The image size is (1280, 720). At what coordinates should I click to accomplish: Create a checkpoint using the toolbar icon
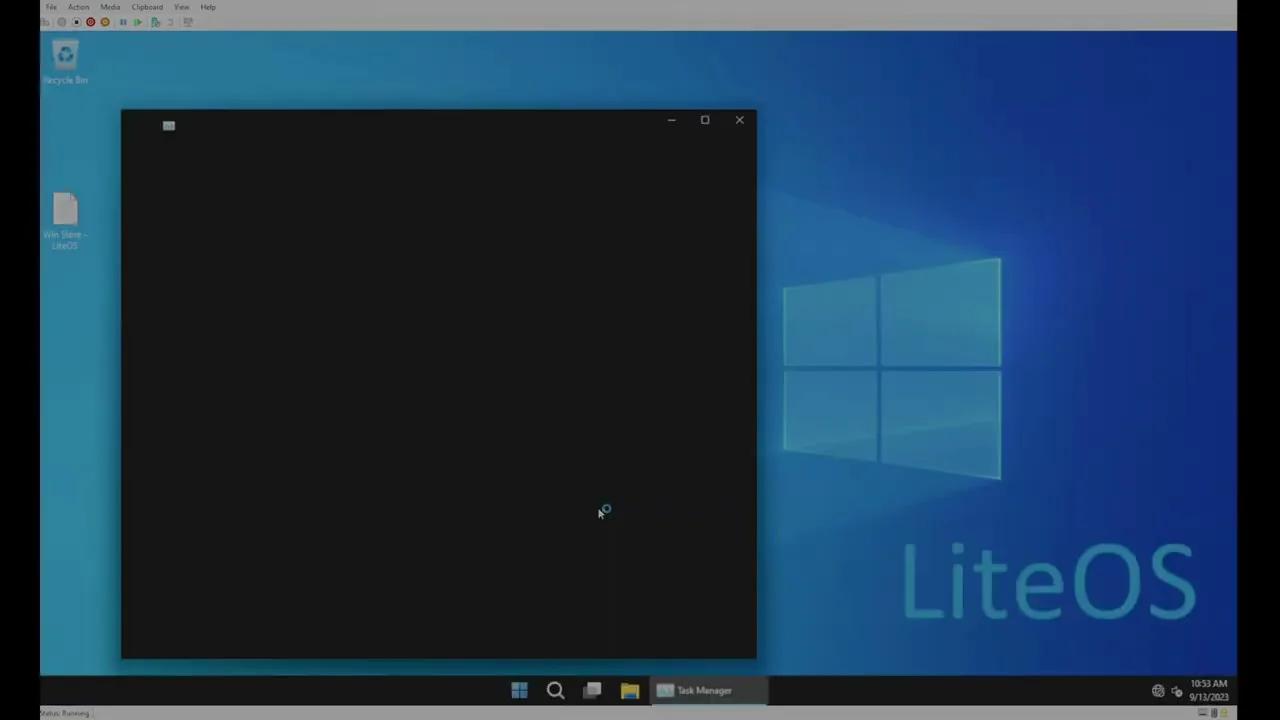[155, 22]
